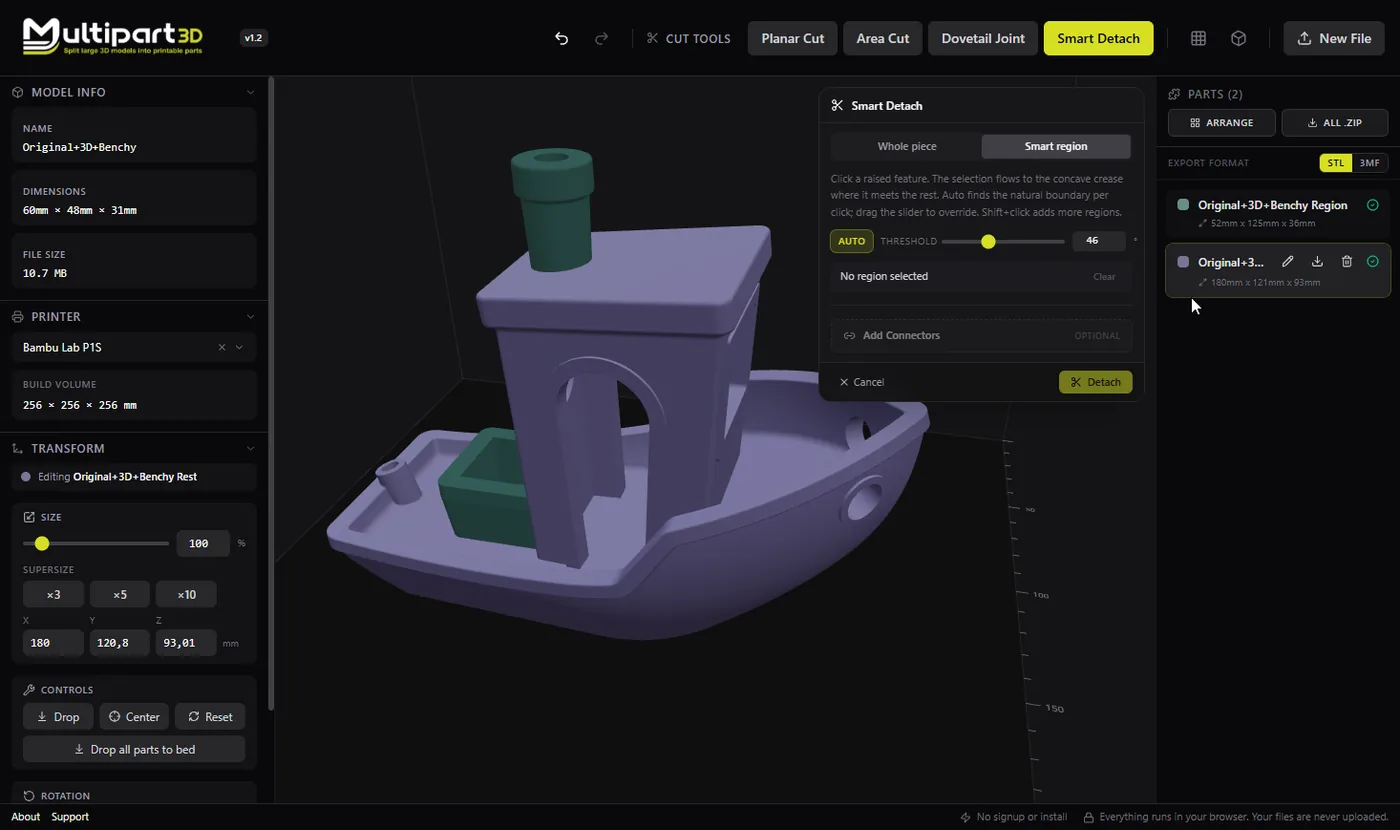Screen dimensions: 1400x830
Task: Click the ARRANGE parts button
Action: click(x=1222, y=123)
